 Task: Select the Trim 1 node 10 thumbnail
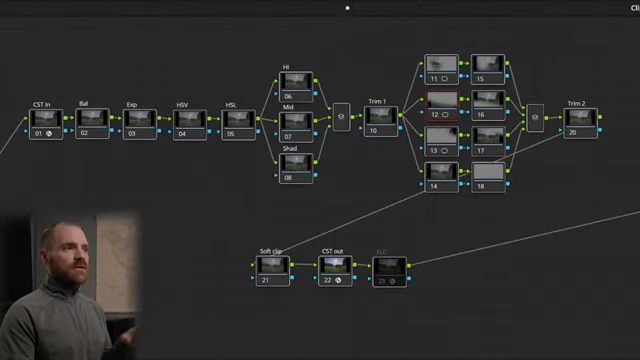(381, 116)
